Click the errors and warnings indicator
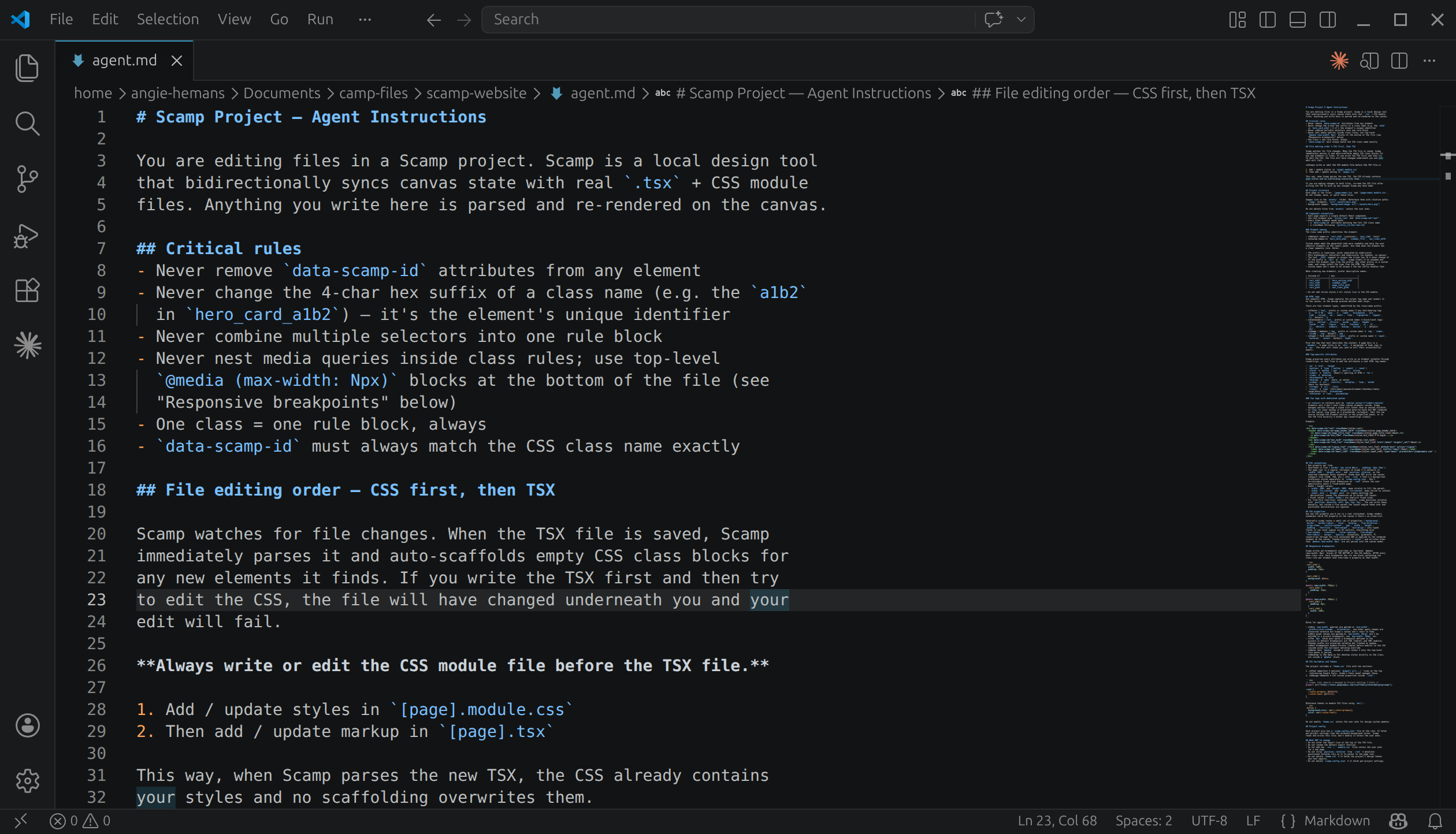The width and height of the screenshot is (1456, 834). pos(81,820)
